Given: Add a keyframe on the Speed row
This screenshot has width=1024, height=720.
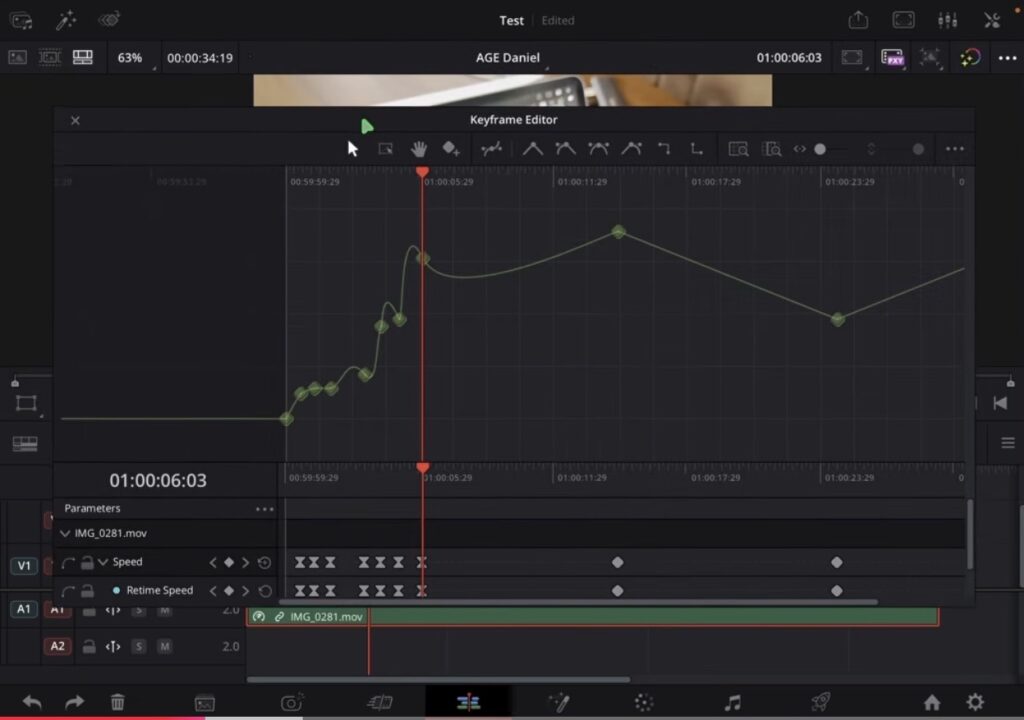Looking at the screenshot, I should pos(229,562).
